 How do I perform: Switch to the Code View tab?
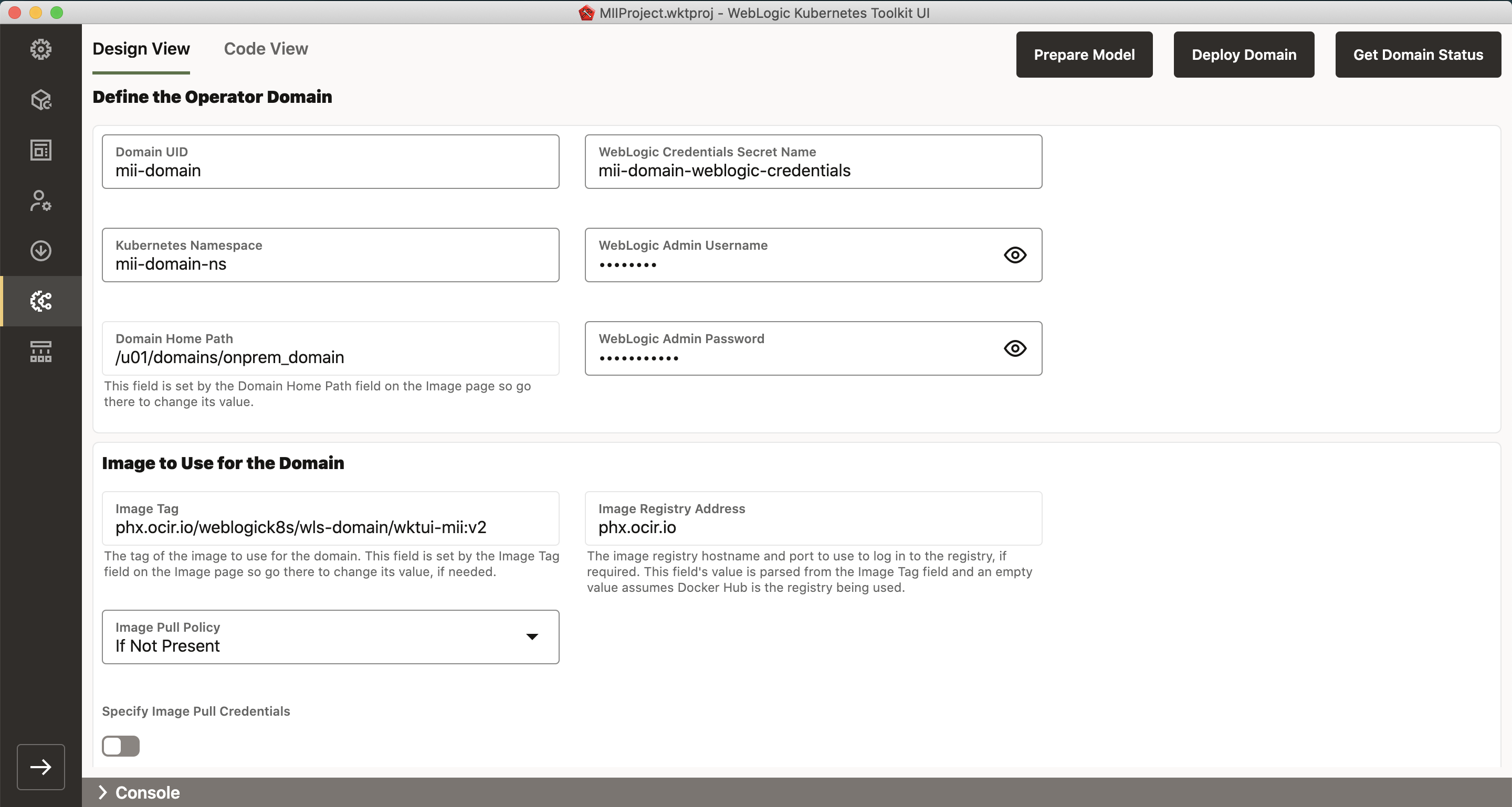pos(265,49)
